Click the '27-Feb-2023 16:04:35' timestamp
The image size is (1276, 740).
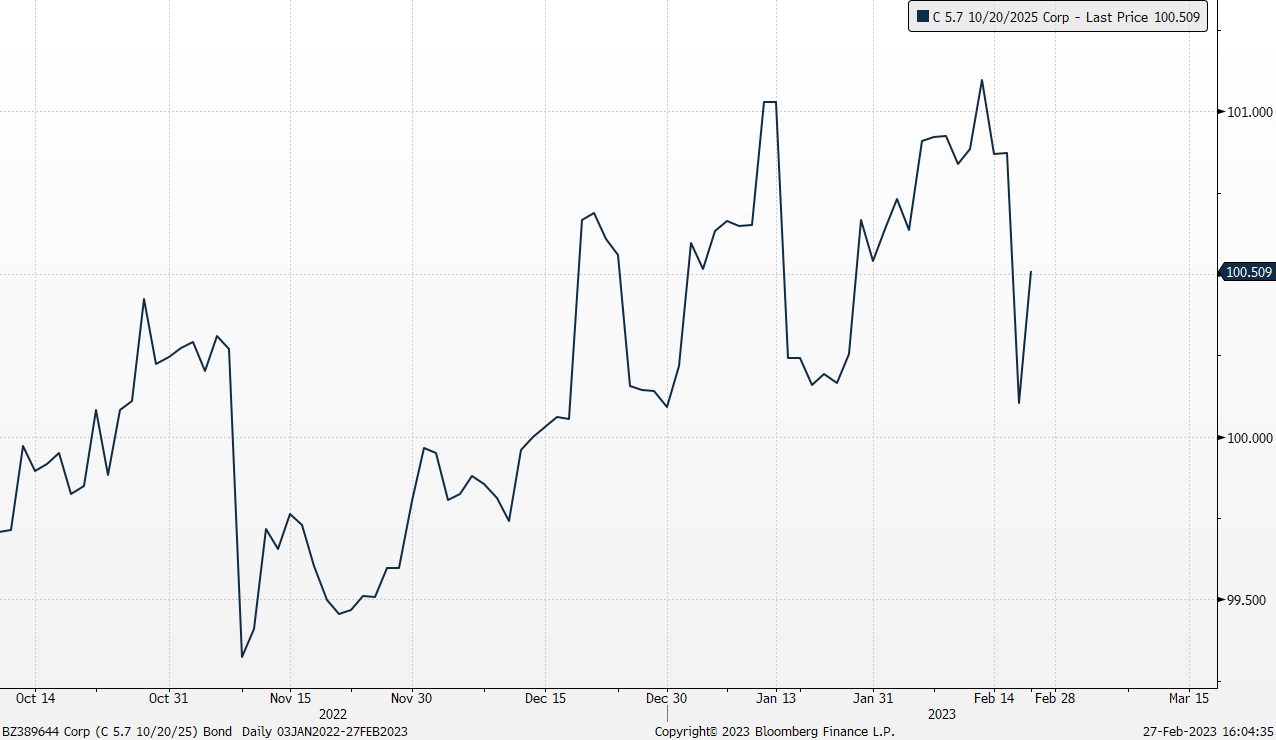pos(1208,732)
